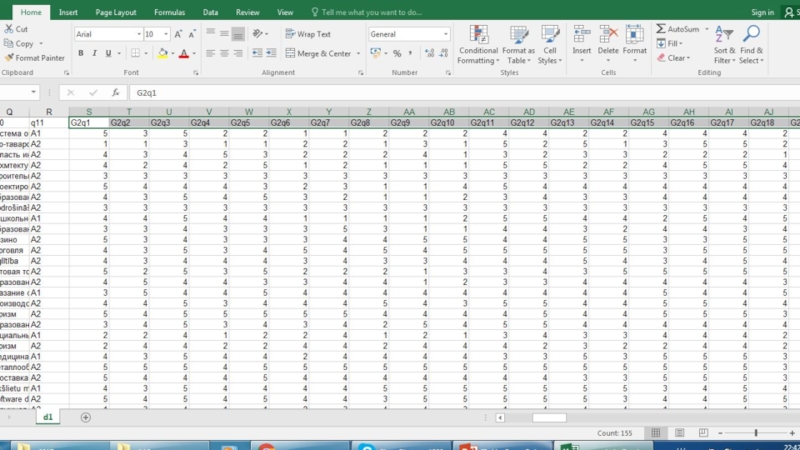Open the Page Layout tab

tap(117, 12)
